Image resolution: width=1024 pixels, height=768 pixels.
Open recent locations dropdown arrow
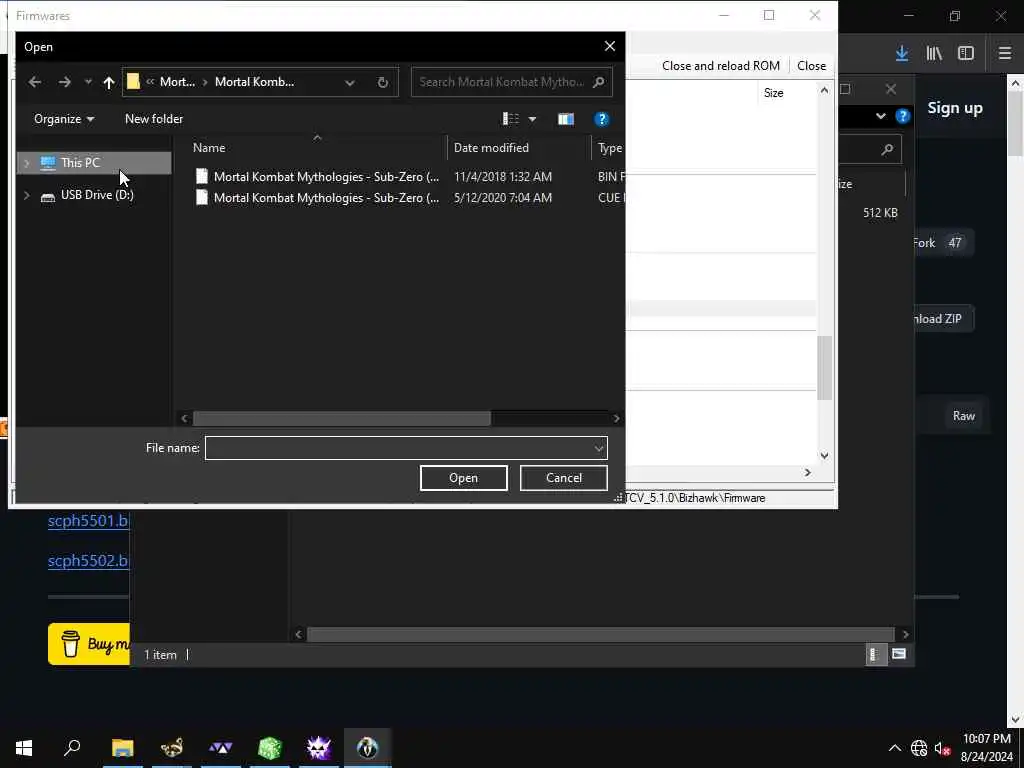click(88, 82)
